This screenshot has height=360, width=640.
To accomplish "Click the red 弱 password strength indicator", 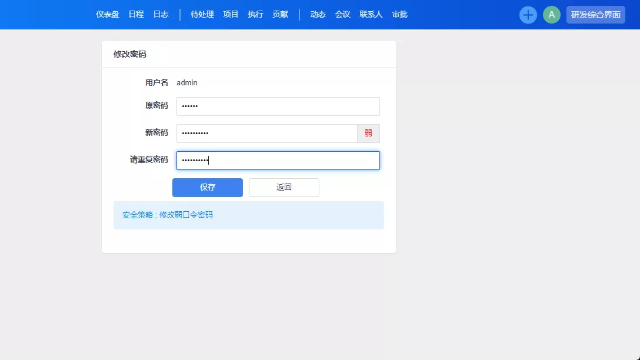I will pyautogui.click(x=368, y=133).
